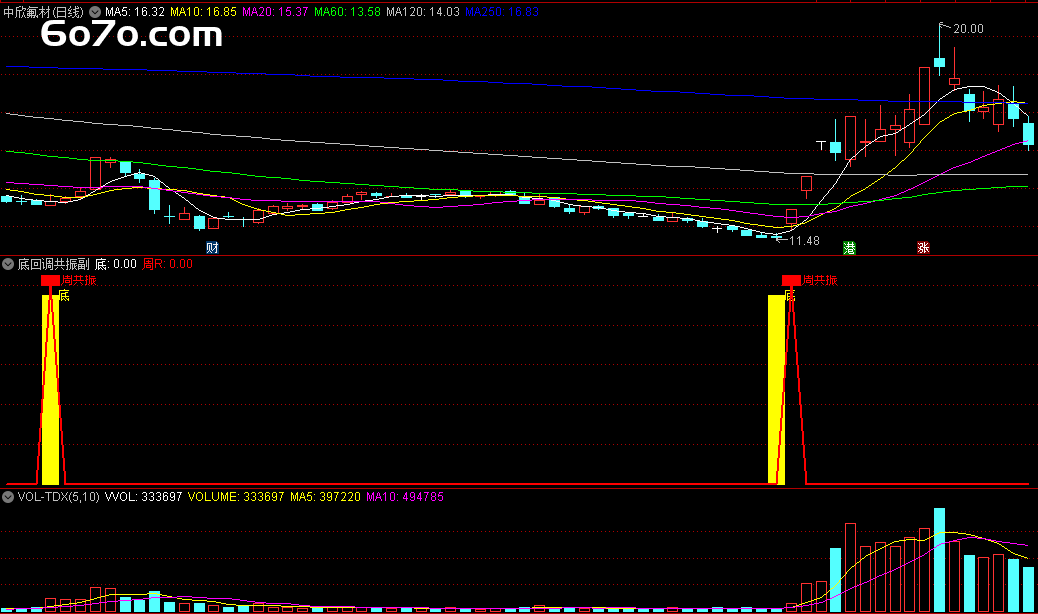Select the MA60: 13.58 label

(348, 12)
